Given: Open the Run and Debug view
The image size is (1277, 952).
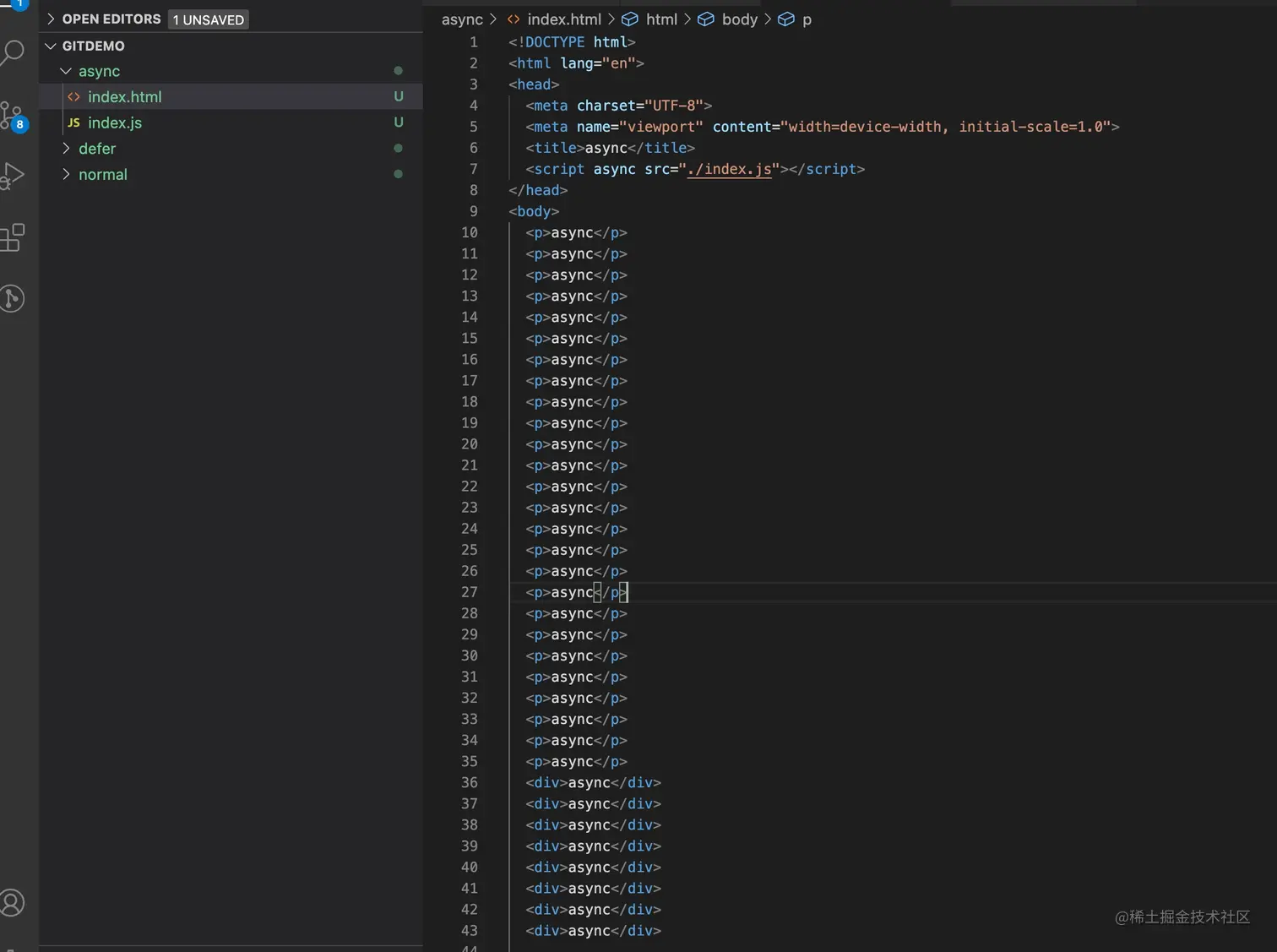Looking at the screenshot, I should click(x=12, y=176).
